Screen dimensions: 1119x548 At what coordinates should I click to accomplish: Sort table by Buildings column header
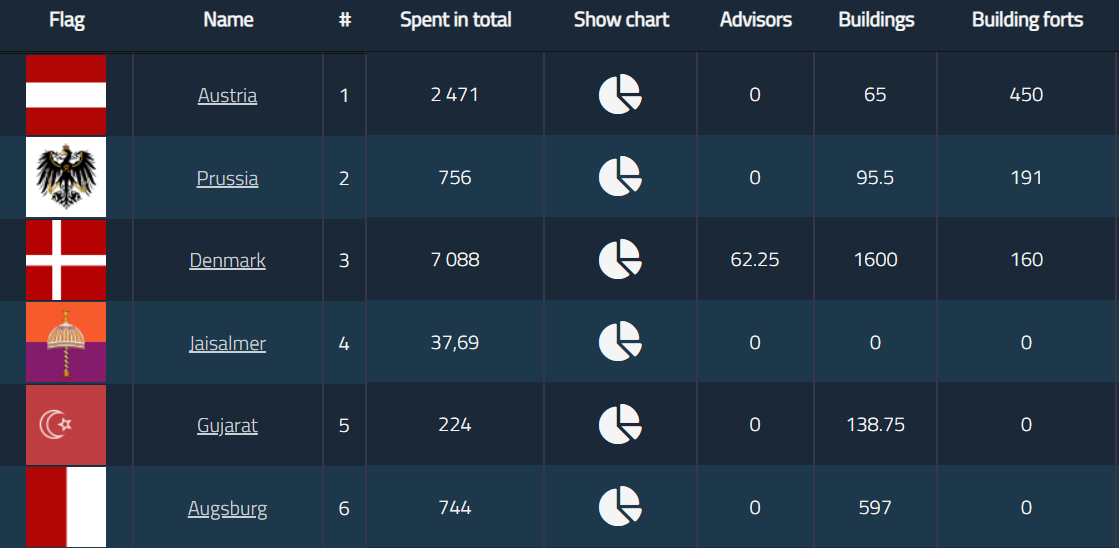875,20
